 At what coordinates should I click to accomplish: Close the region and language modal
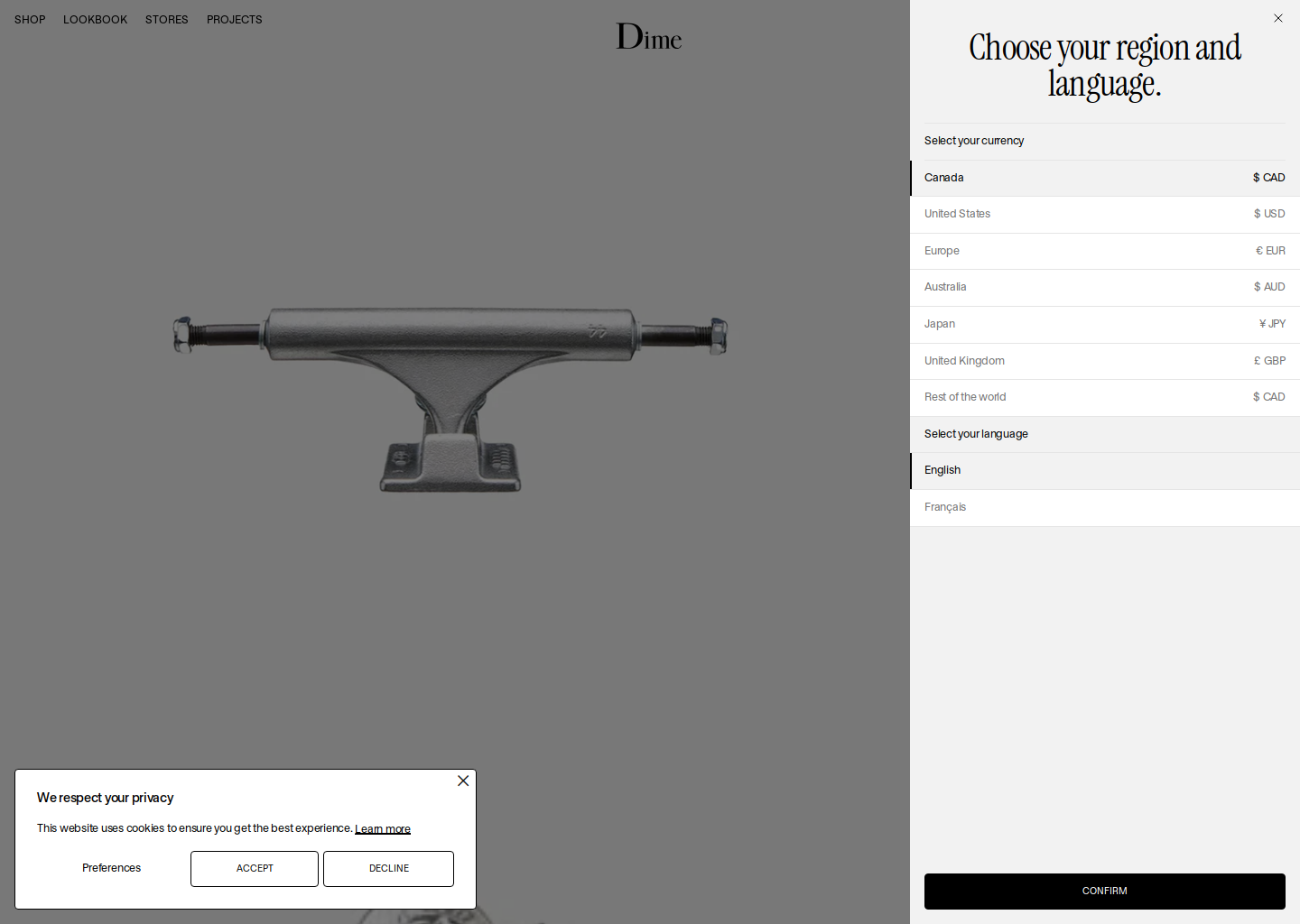(x=1277, y=18)
